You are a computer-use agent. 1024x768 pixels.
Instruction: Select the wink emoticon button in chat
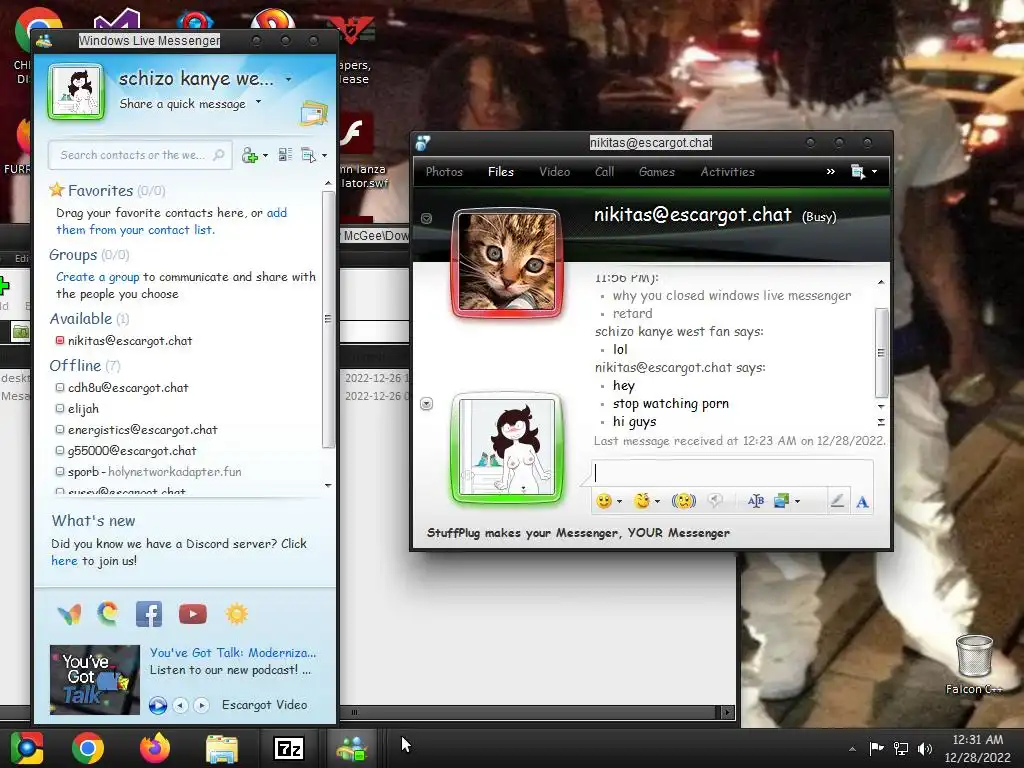[x=642, y=501]
